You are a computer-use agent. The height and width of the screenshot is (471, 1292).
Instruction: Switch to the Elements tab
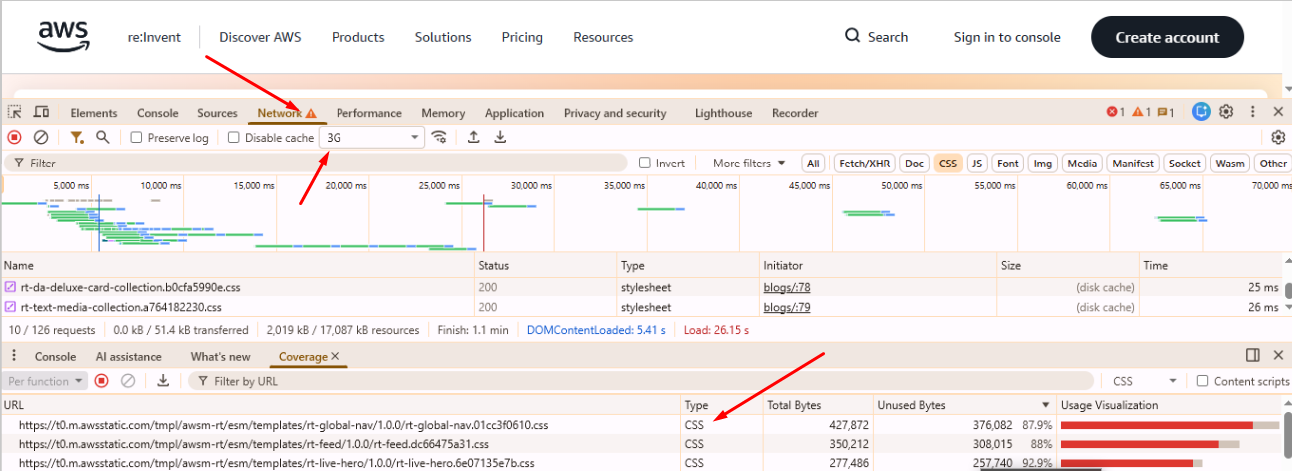94,113
